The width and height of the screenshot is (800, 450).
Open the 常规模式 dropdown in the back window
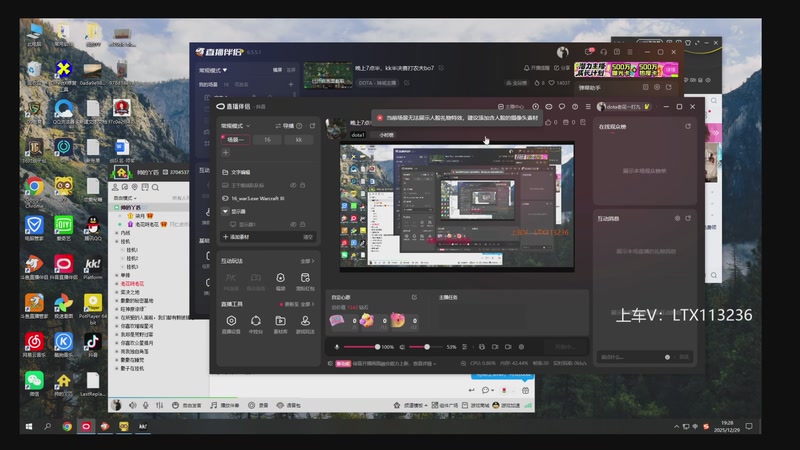[x=213, y=70]
